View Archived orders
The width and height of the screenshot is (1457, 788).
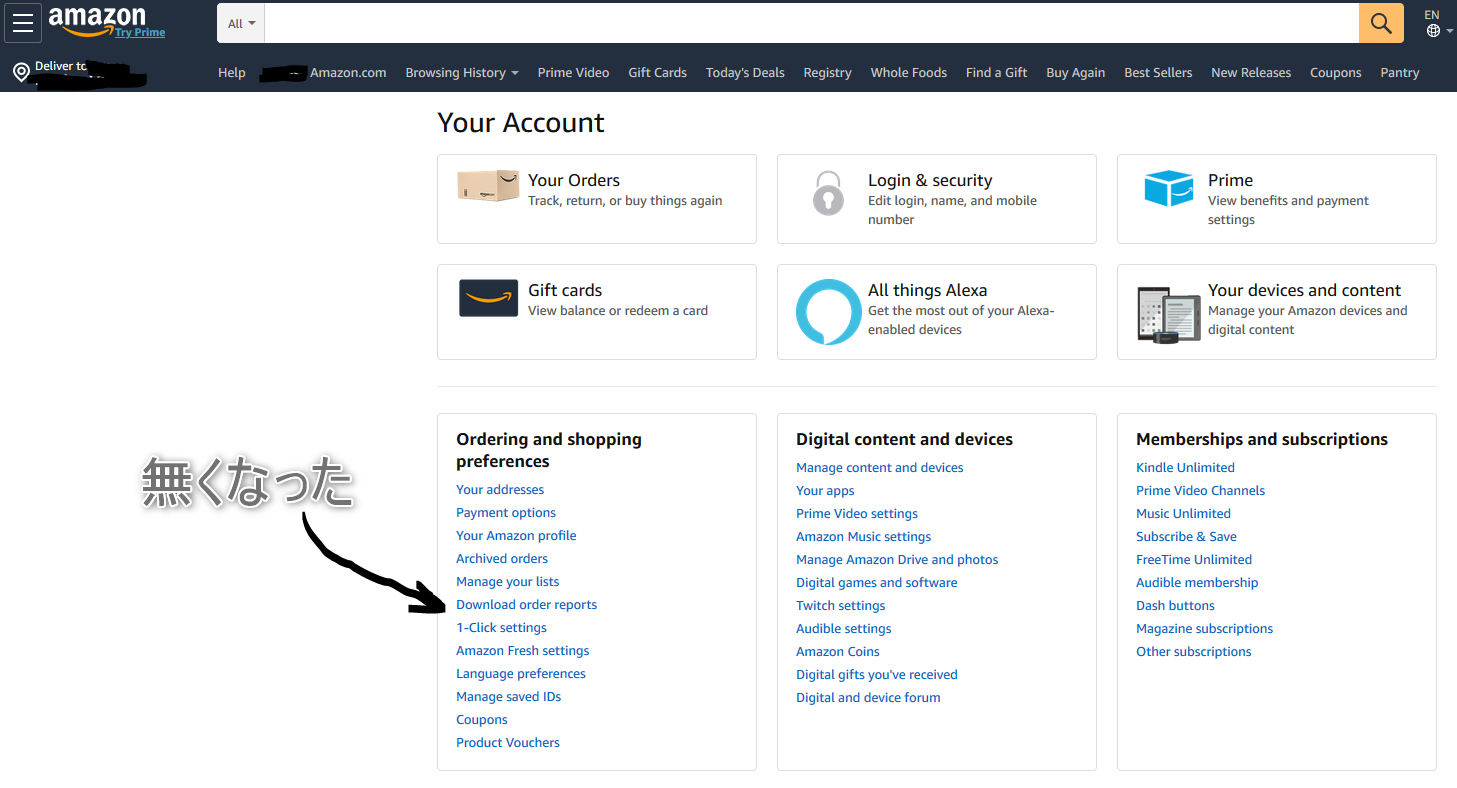(x=502, y=559)
